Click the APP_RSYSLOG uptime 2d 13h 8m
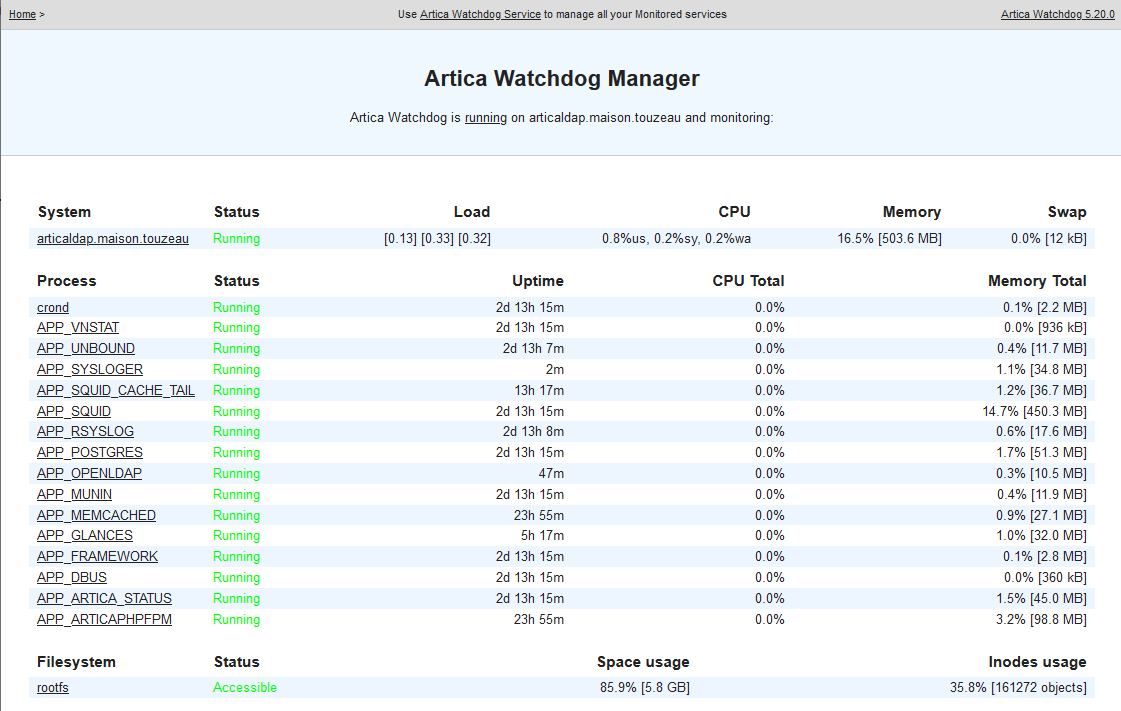 point(533,432)
